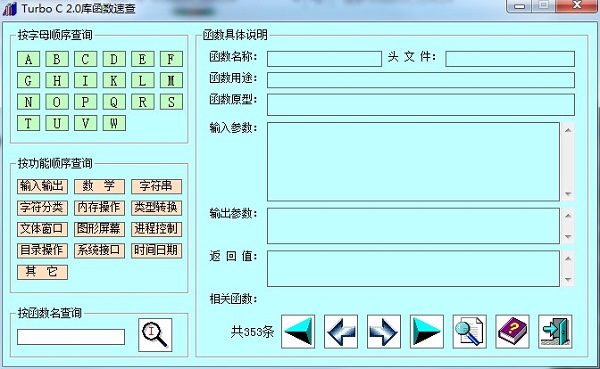Click the magnifier search button beside name field
The image size is (600, 369).
(x=155, y=335)
